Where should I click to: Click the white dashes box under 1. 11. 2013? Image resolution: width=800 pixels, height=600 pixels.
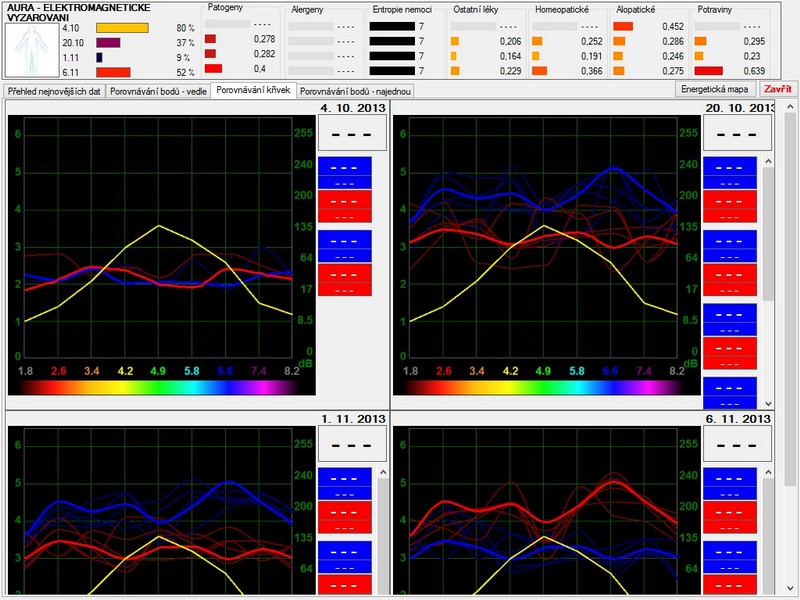pos(352,444)
